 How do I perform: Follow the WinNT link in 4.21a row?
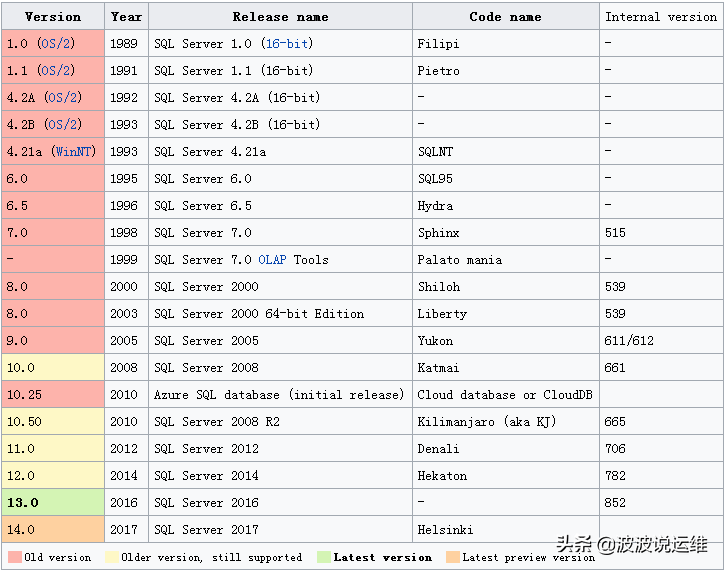[x=73, y=152]
